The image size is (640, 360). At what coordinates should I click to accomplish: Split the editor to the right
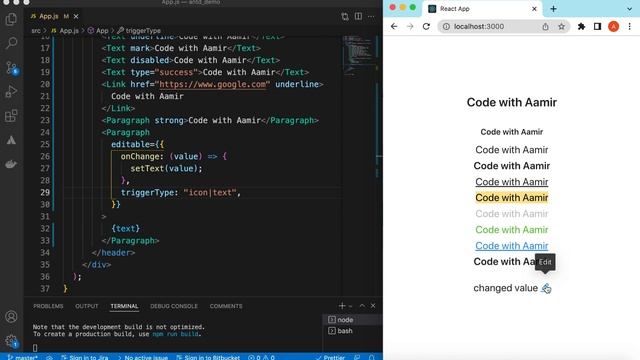click(x=358, y=16)
